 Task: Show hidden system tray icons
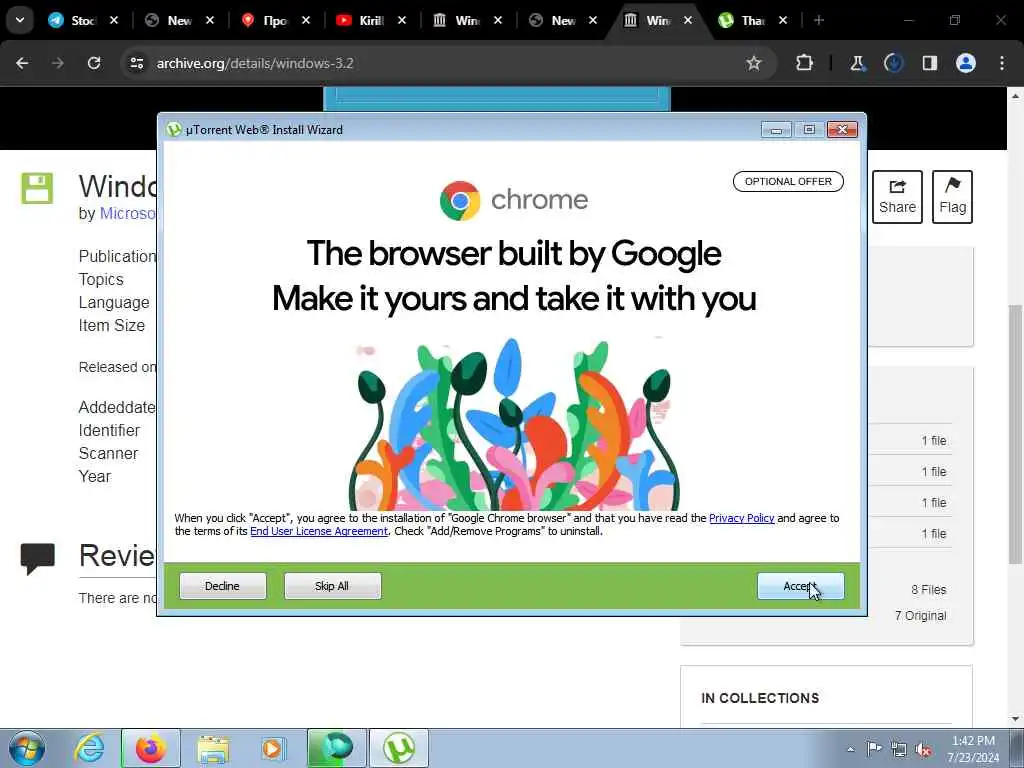point(850,749)
